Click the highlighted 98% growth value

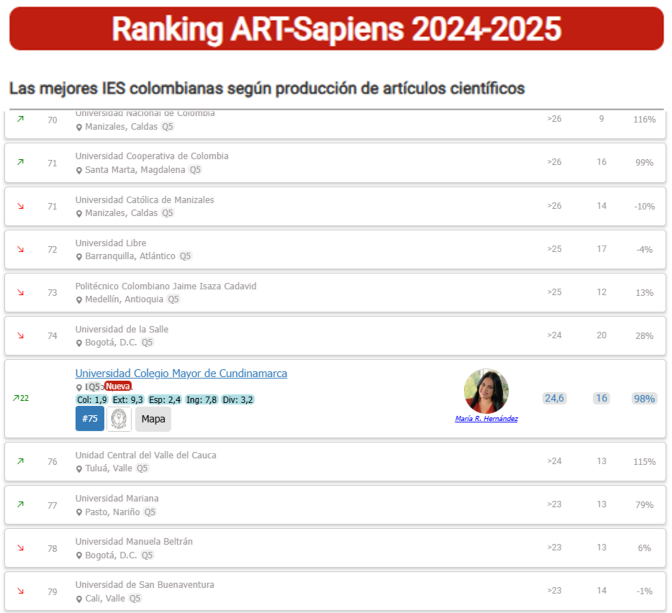[x=644, y=399]
